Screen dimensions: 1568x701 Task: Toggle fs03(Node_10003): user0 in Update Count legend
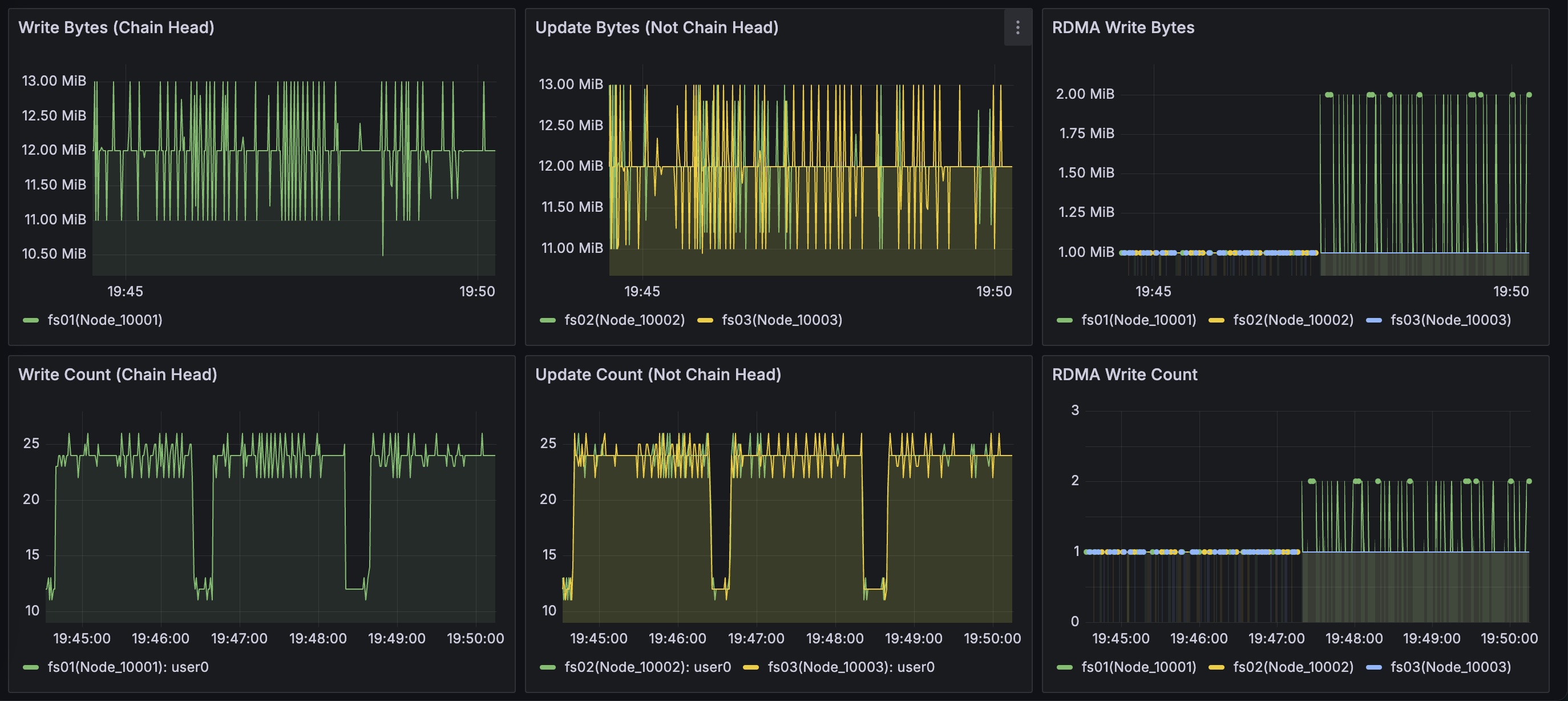(x=851, y=667)
